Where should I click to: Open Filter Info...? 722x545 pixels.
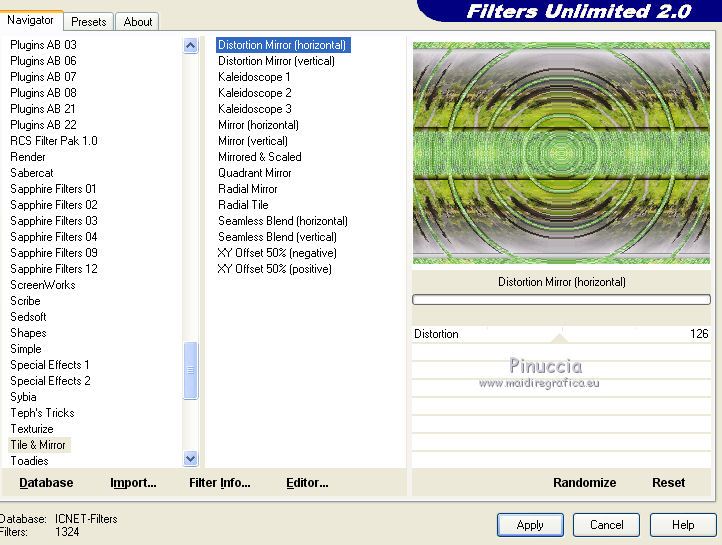220,482
